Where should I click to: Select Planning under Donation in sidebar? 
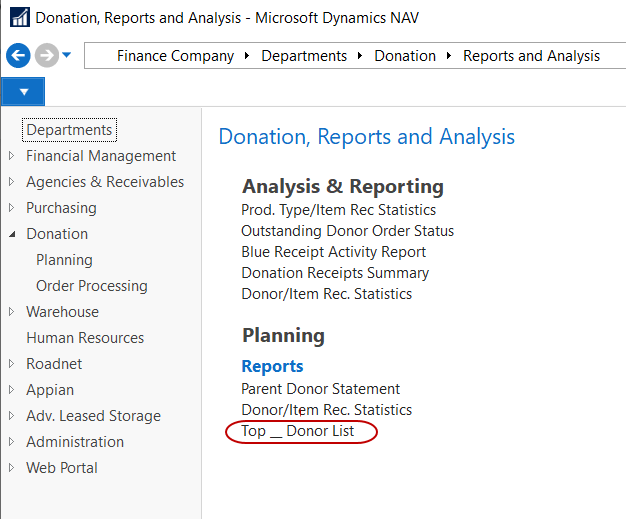point(64,260)
